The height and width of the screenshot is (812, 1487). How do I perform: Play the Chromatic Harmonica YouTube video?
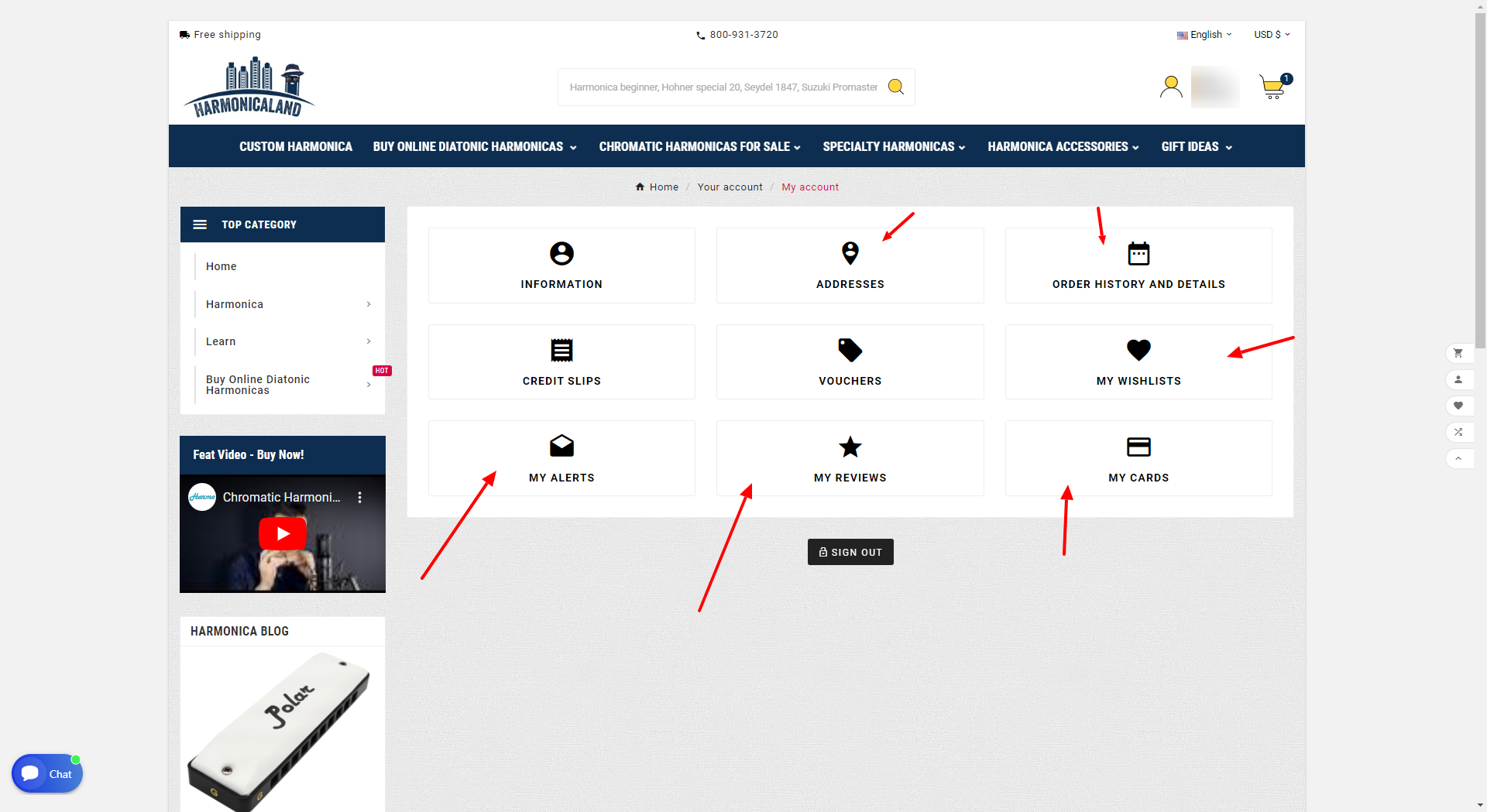coord(283,534)
